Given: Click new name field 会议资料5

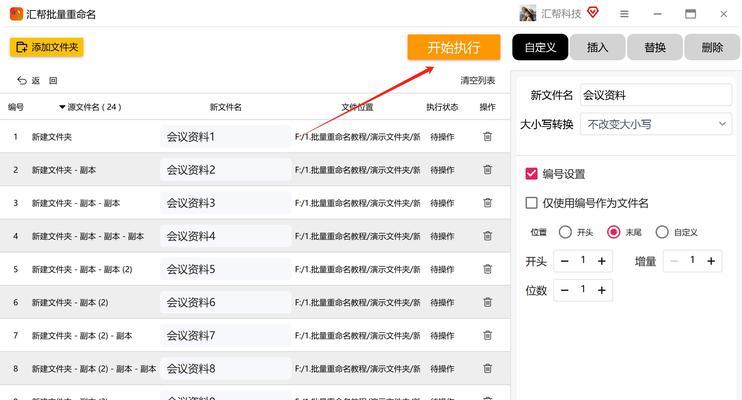Looking at the screenshot, I should (x=226, y=269).
